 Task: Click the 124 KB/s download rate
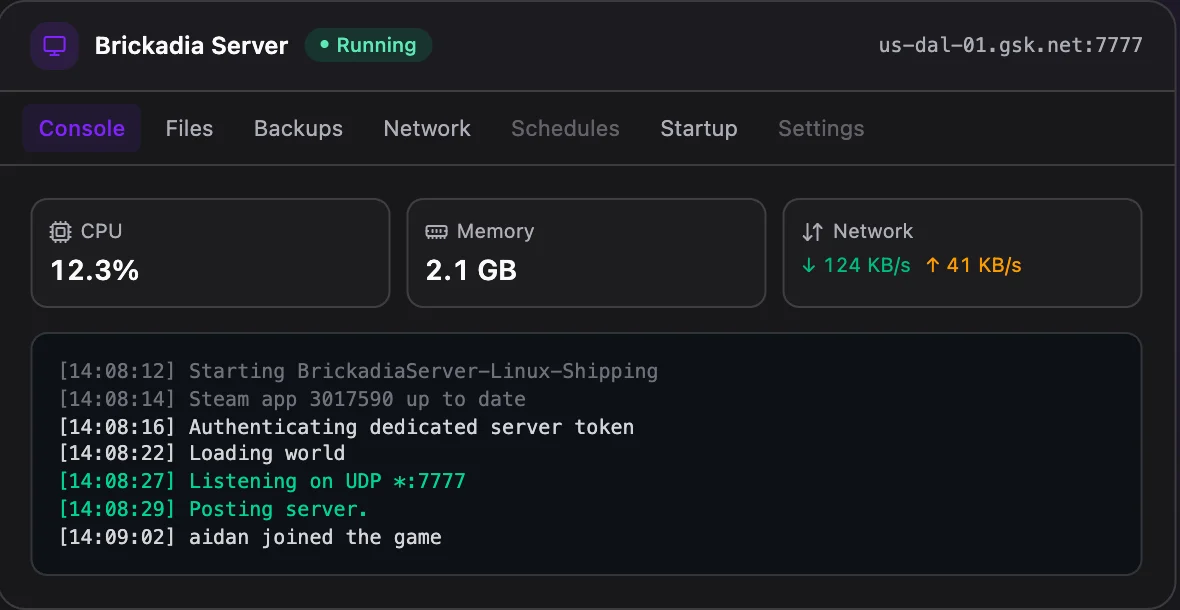tap(867, 266)
